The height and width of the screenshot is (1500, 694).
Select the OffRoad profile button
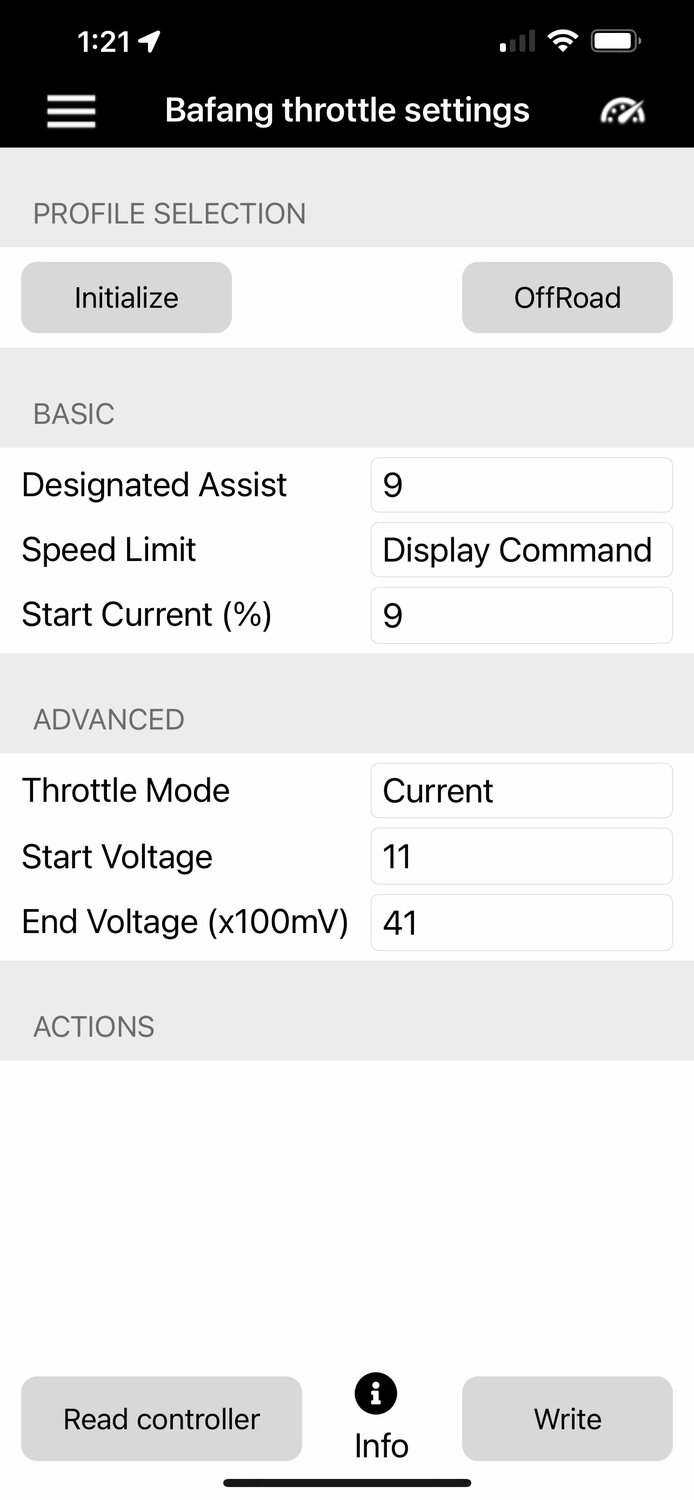[567, 298]
